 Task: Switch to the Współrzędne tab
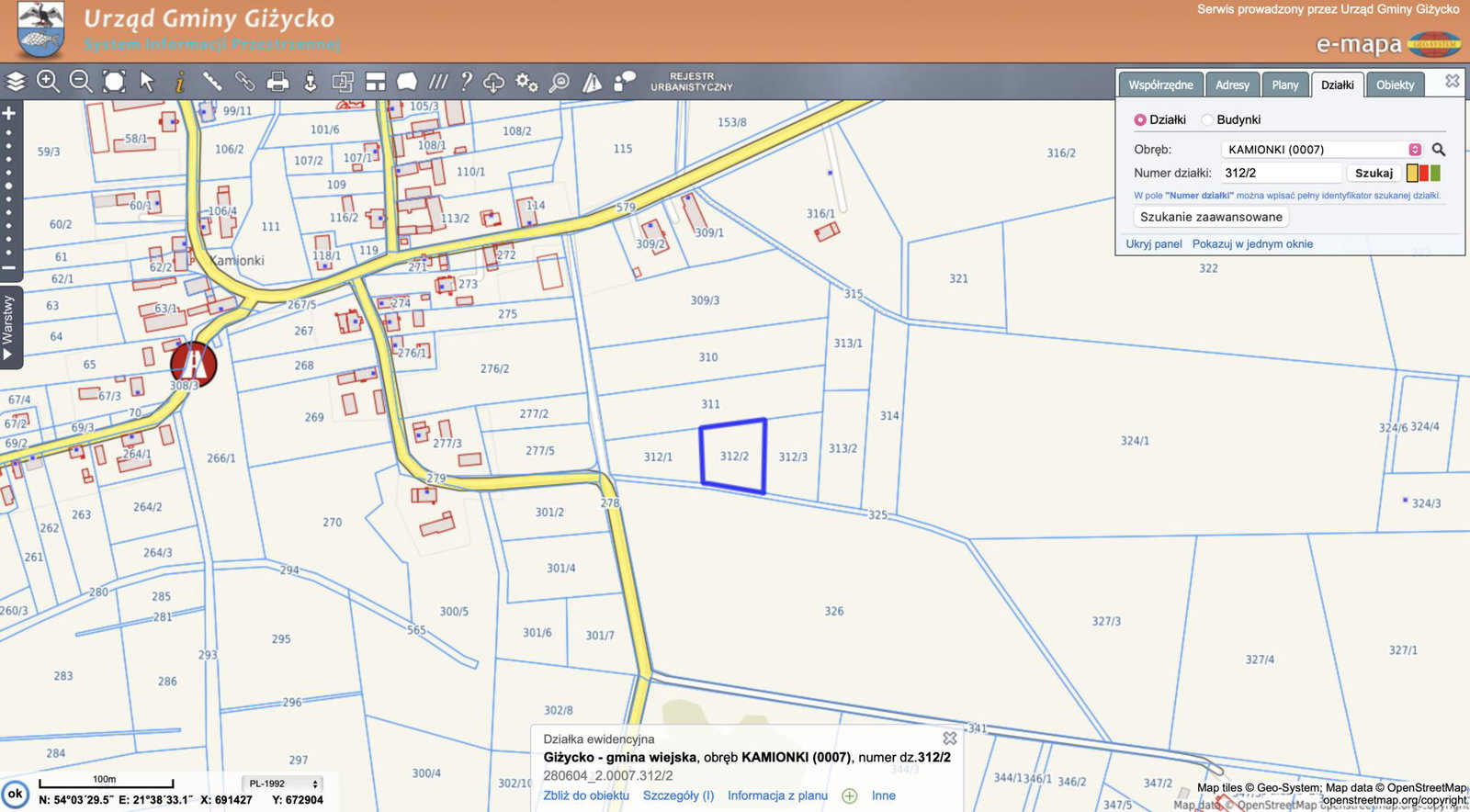[x=1160, y=85]
